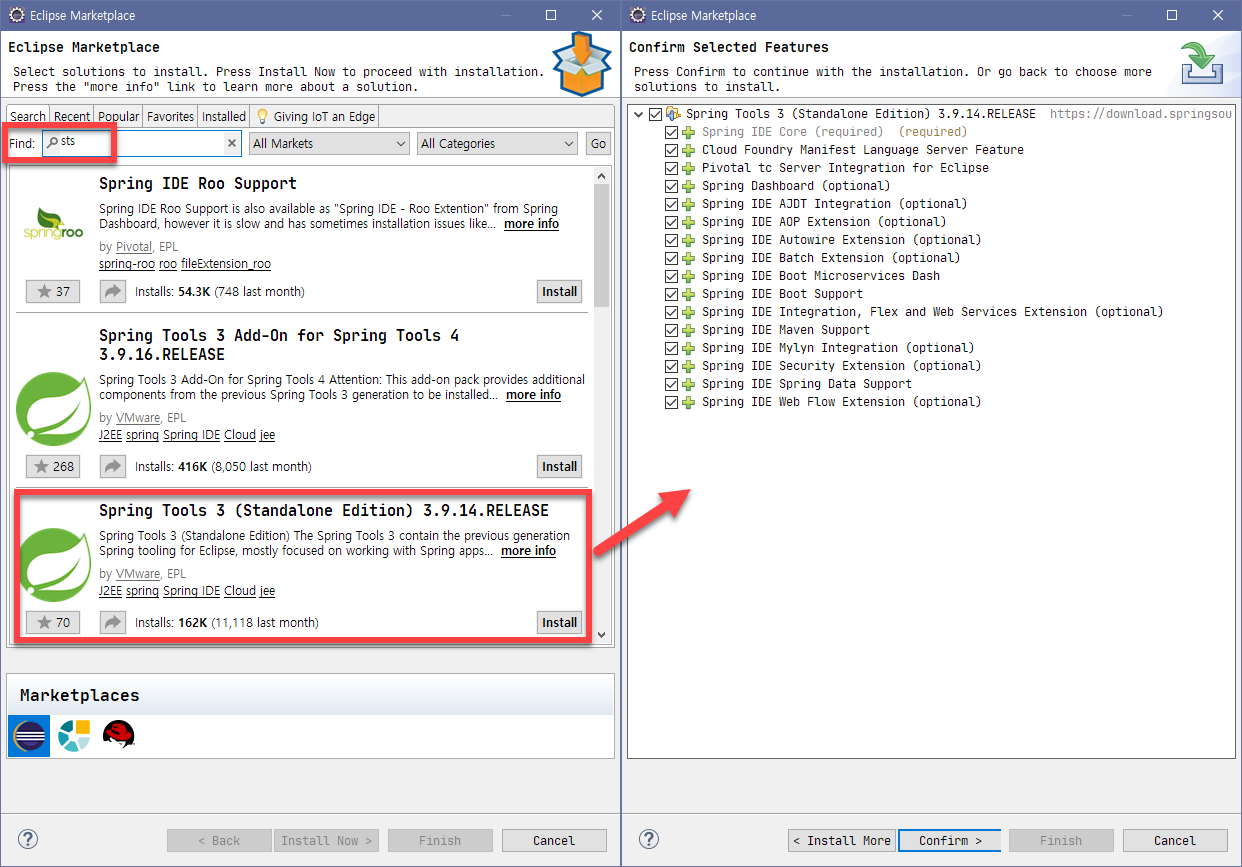The image size is (1242, 867).
Task: Open the Giving IoT an Edge tab
Action: 315,116
